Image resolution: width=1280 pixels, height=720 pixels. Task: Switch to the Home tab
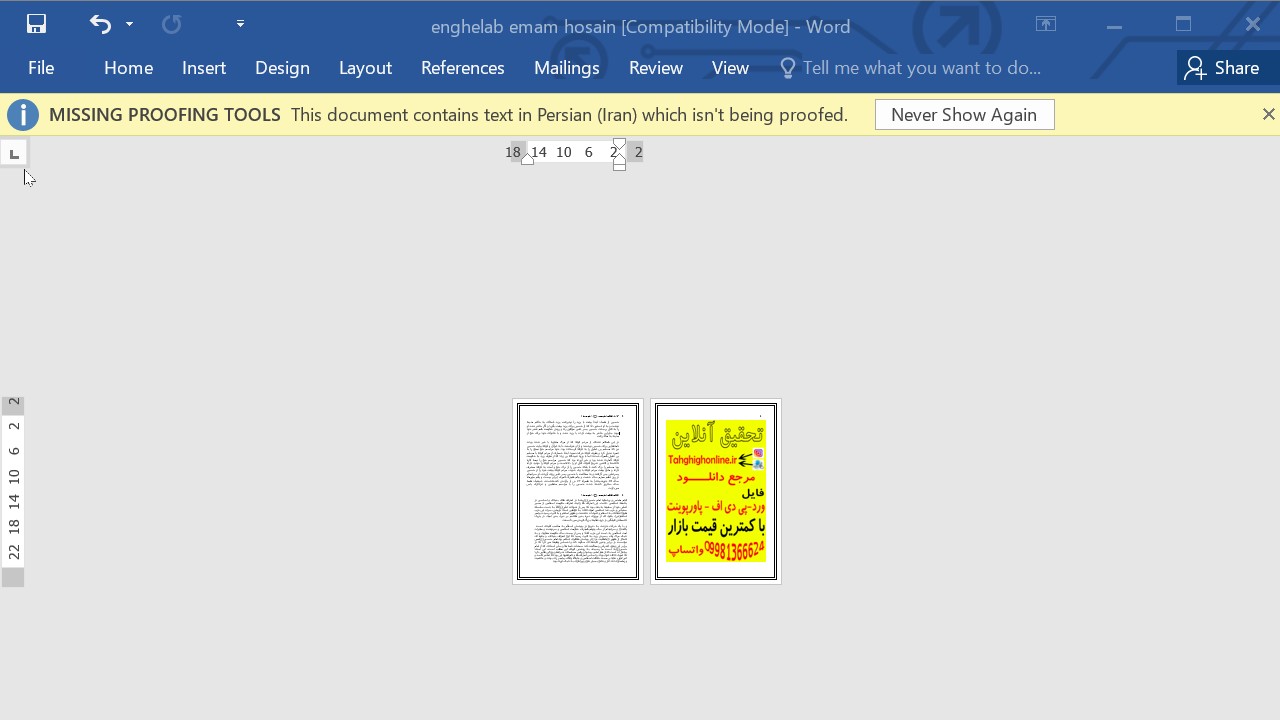tap(128, 68)
